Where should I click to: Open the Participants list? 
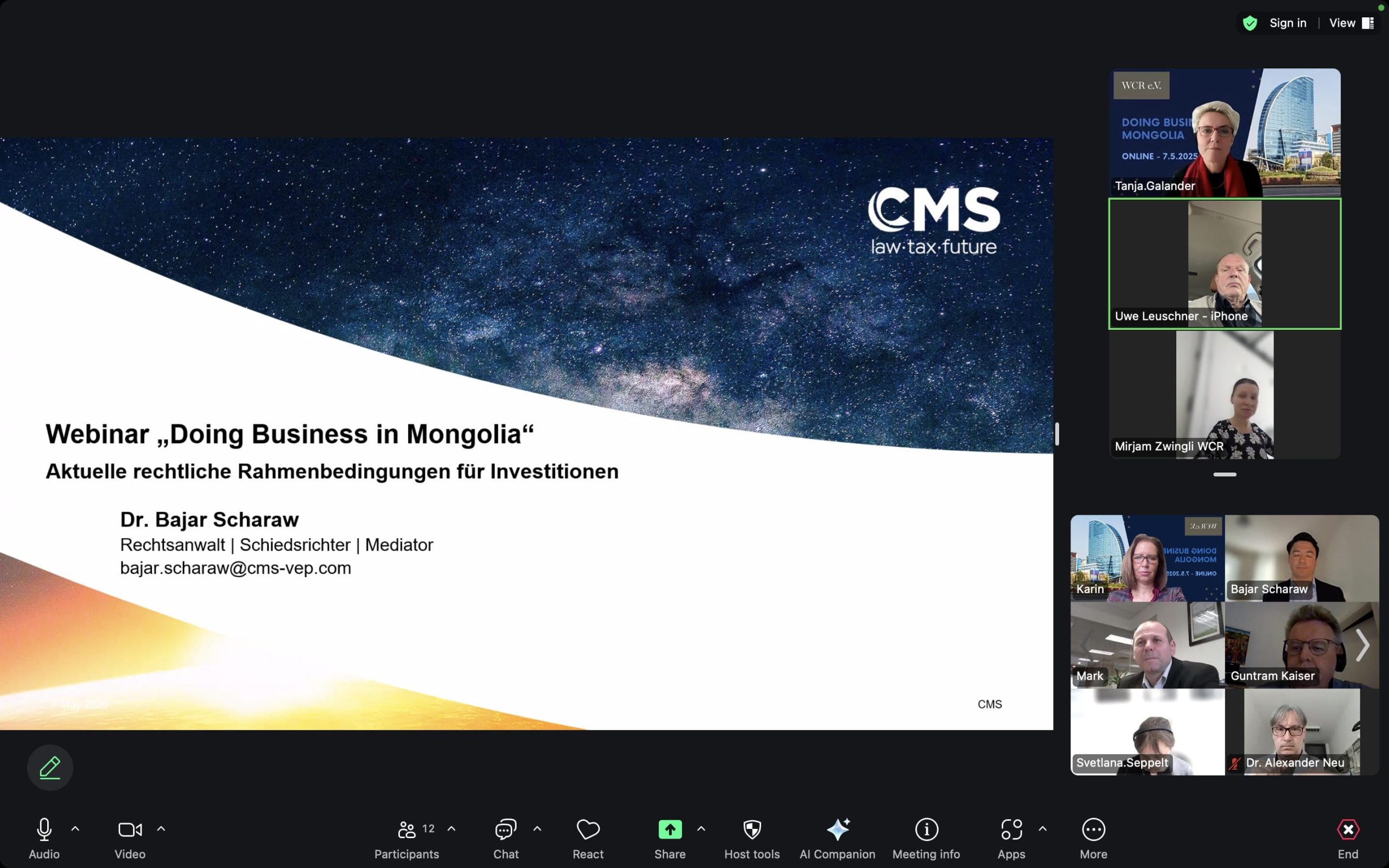pos(406,829)
